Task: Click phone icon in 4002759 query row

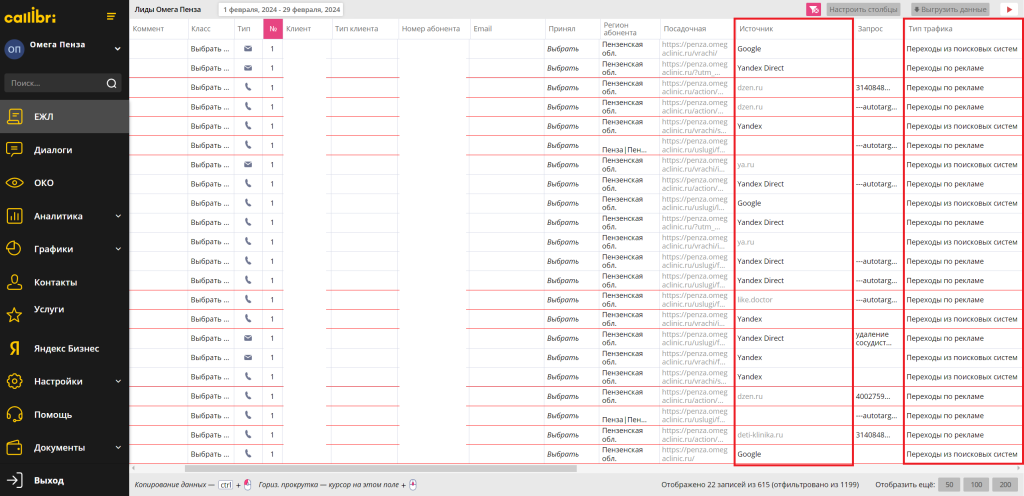Action: [x=248, y=396]
